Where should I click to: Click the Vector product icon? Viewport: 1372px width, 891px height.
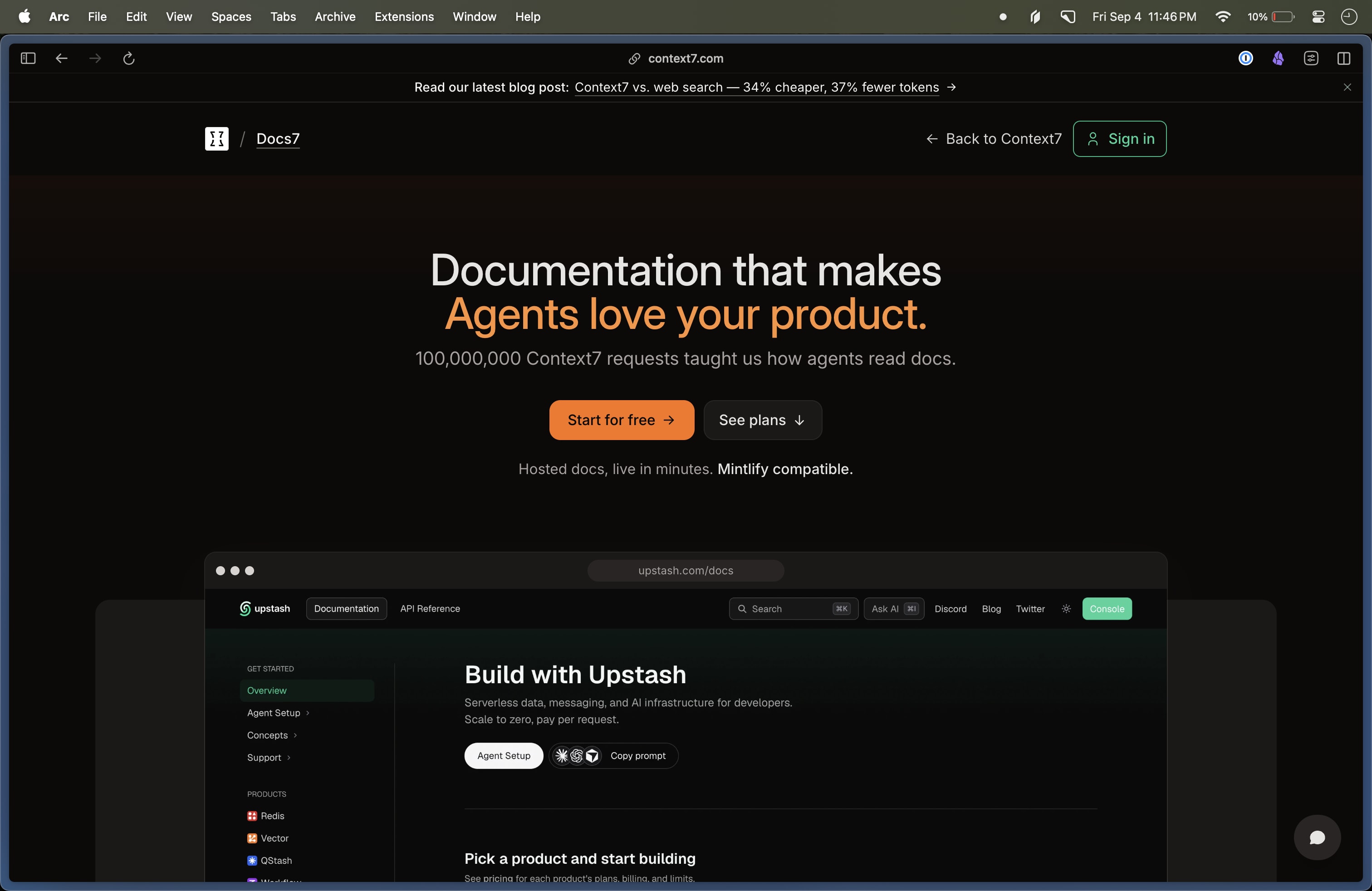click(x=252, y=838)
